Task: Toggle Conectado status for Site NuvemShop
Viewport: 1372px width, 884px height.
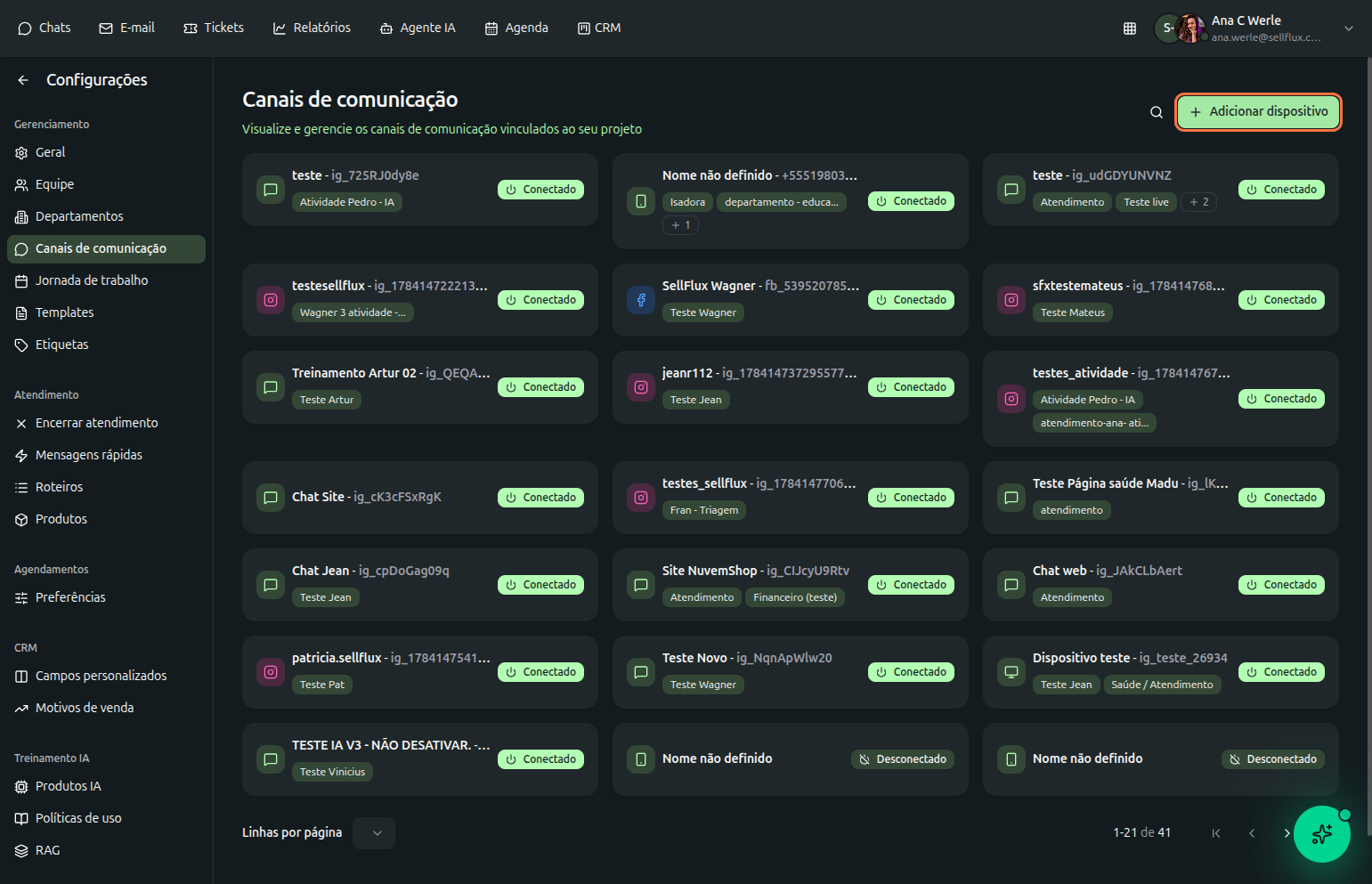Action: click(x=911, y=585)
